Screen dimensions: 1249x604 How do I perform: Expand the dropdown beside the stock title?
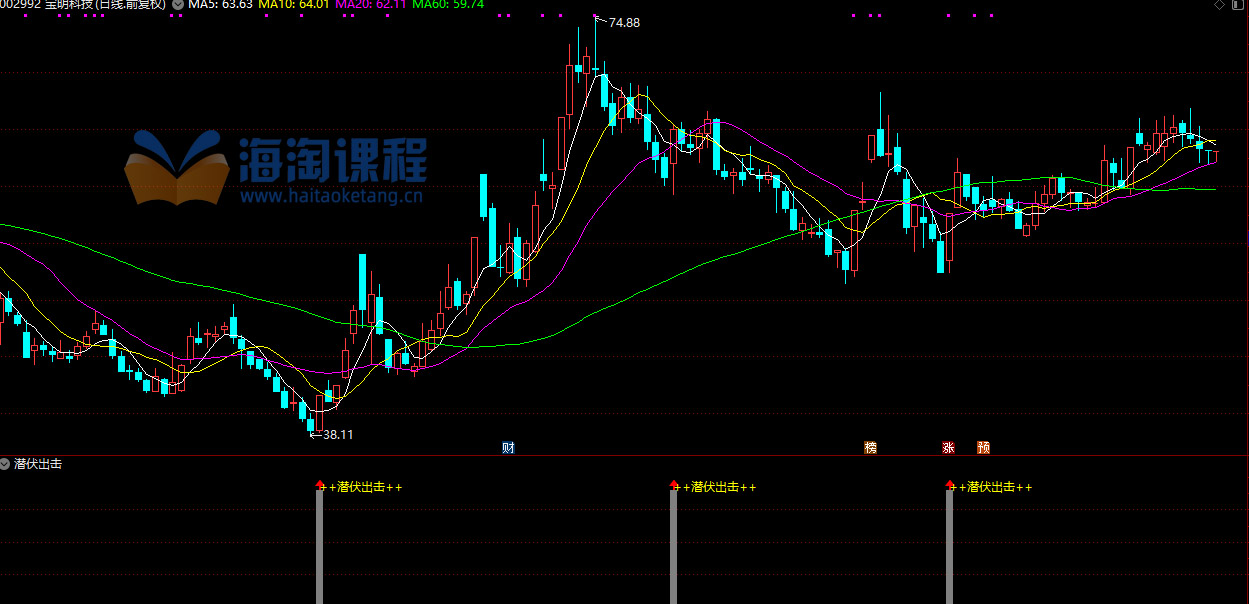pyautogui.click(x=178, y=5)
